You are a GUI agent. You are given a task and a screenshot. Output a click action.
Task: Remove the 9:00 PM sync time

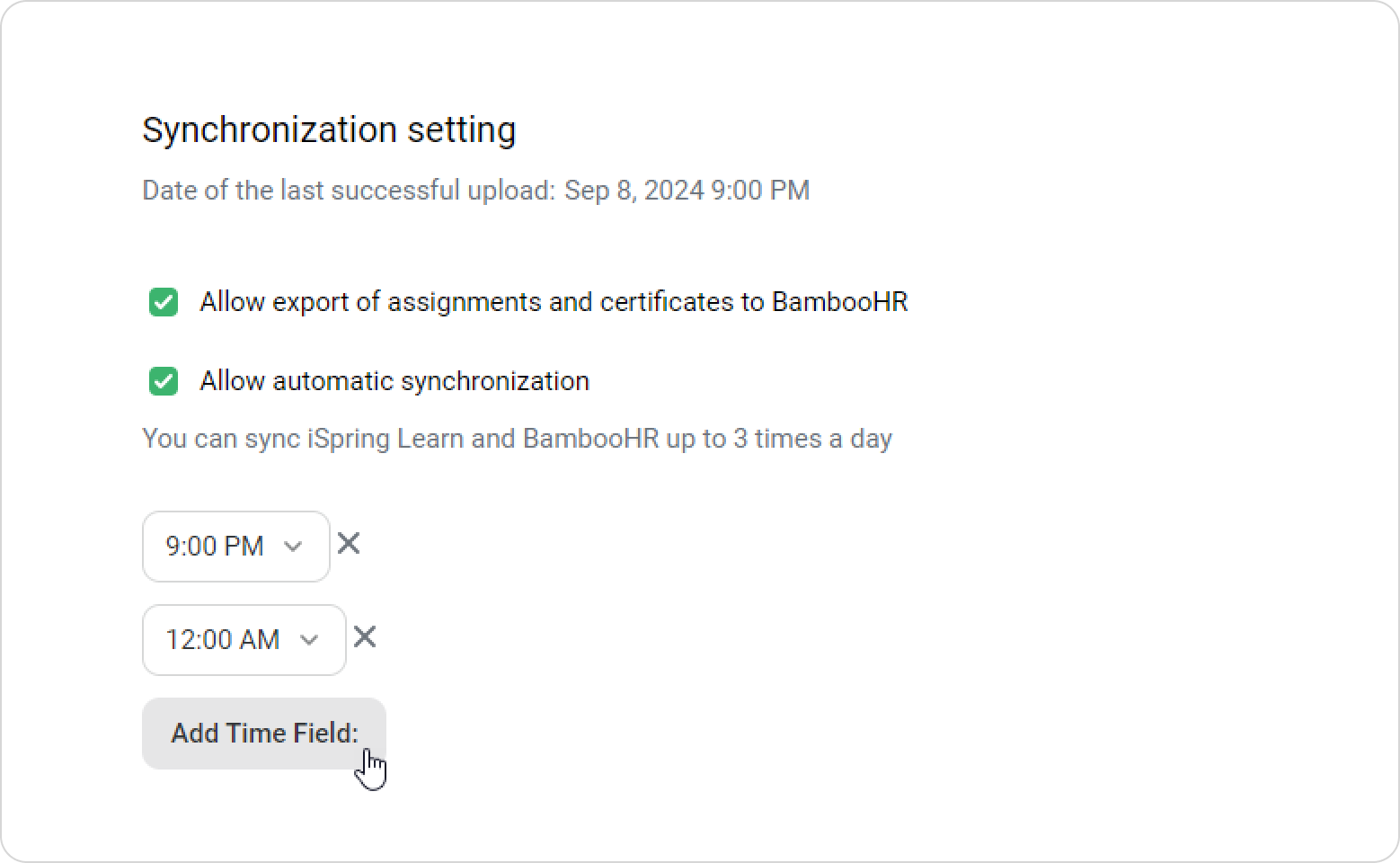point(349,544)
